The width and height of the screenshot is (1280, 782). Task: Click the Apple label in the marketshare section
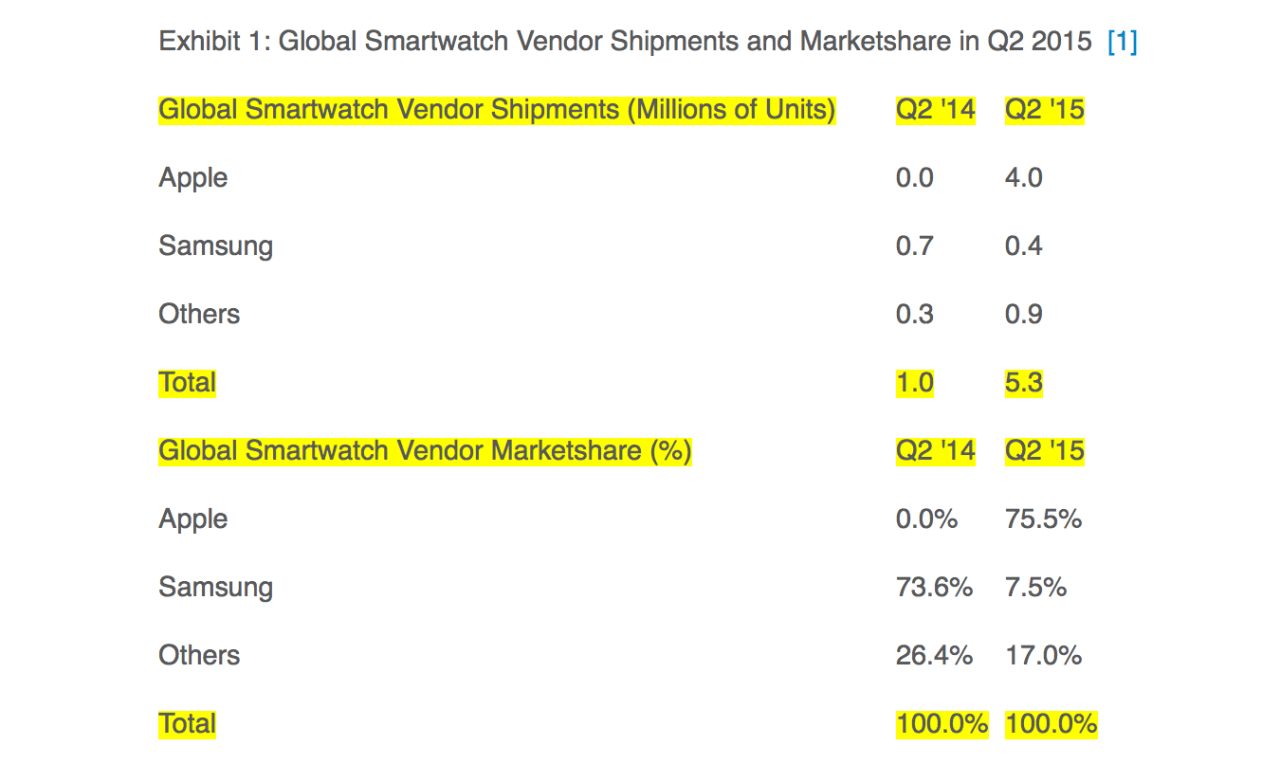(x=193, y=519)
